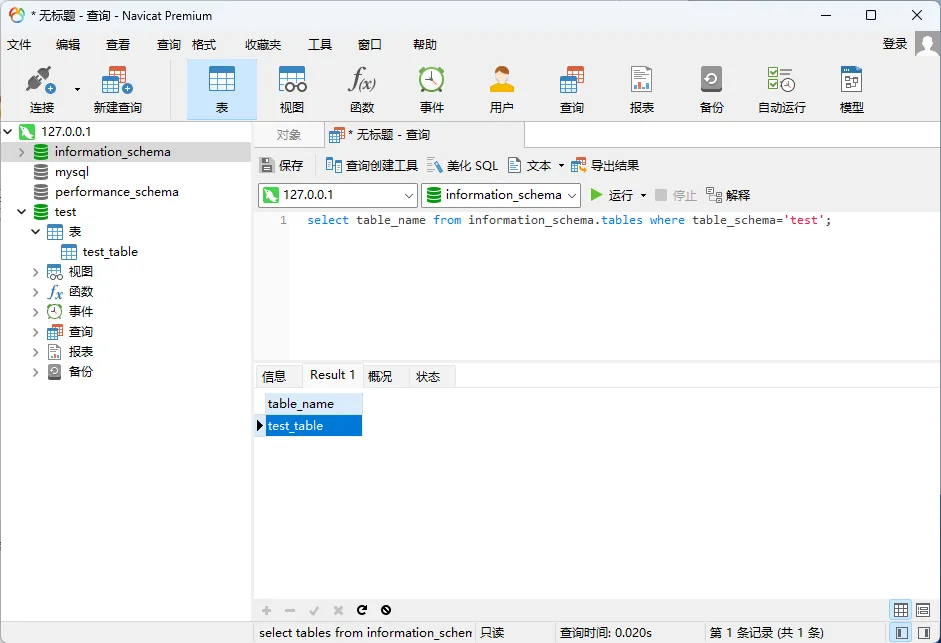
Task: Toggle the right pane visibility button
Action: tap(925, 633)
